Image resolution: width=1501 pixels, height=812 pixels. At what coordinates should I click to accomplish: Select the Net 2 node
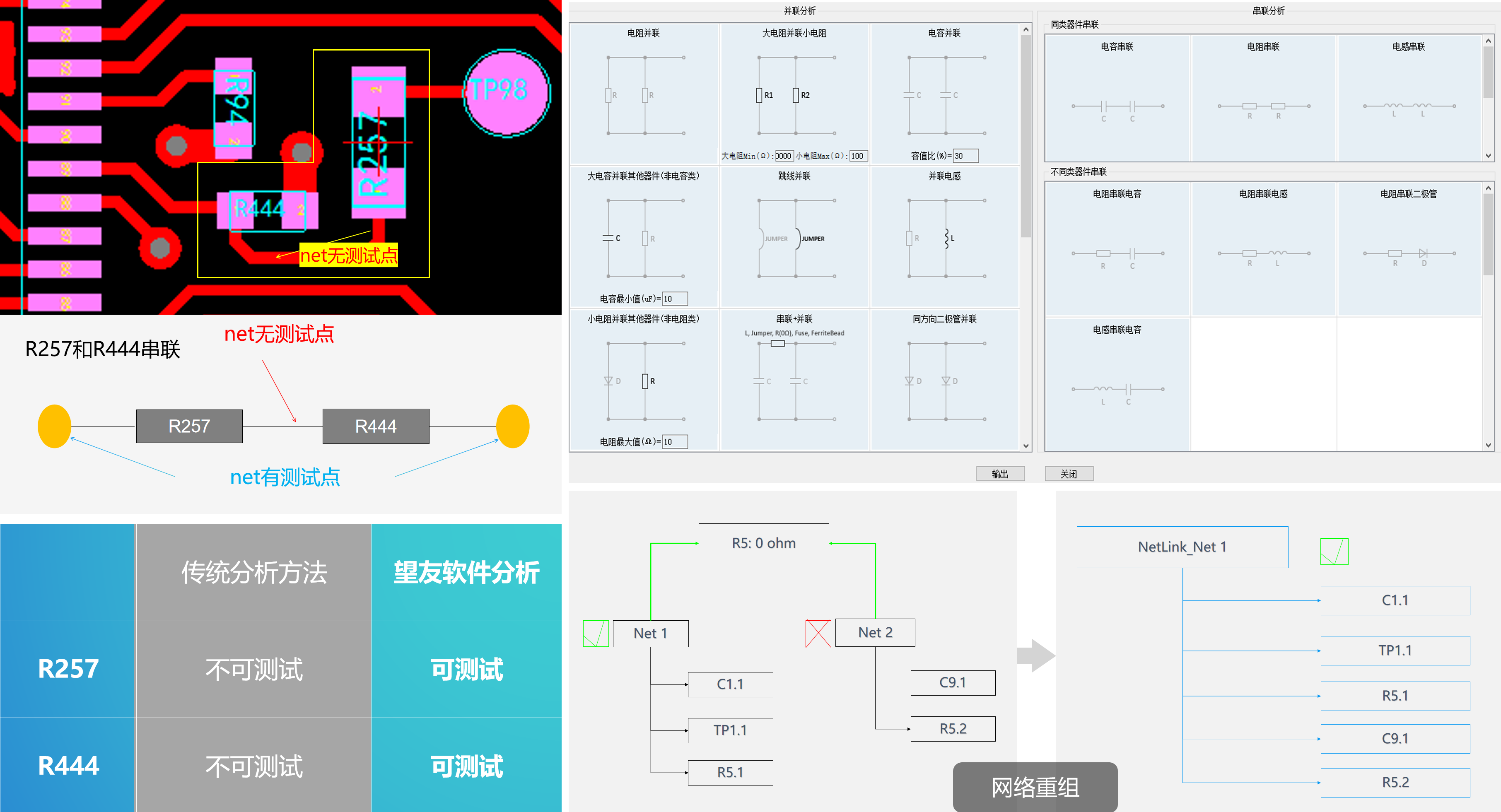click(x=875, y=633)
